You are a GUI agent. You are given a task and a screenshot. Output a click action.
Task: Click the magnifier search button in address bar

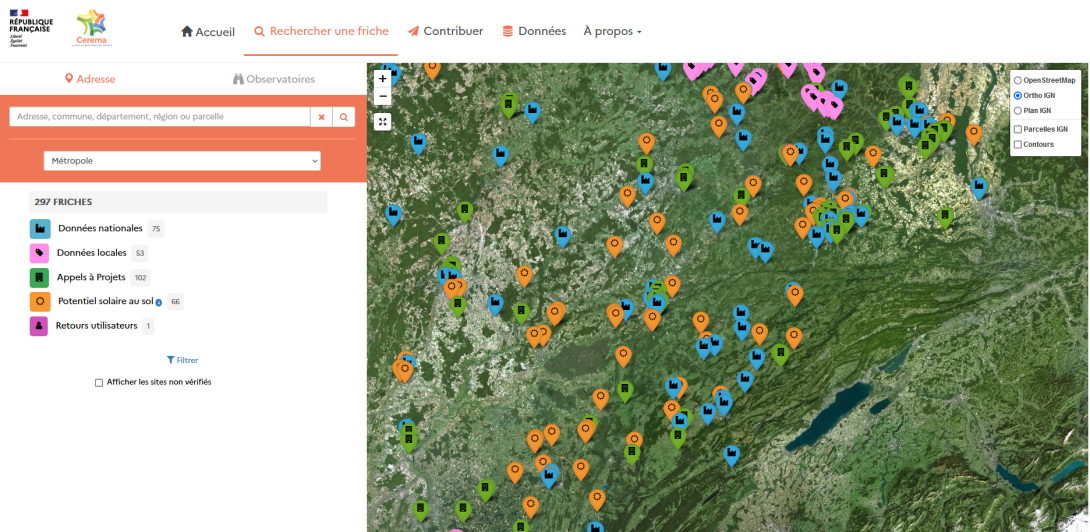point(344,117)
